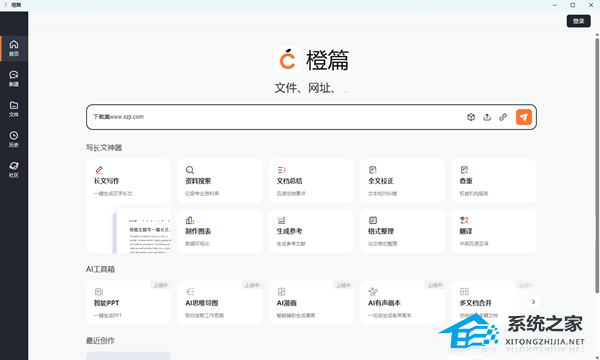Click the vertical scrollbar on the right

(x=597, y=165)
